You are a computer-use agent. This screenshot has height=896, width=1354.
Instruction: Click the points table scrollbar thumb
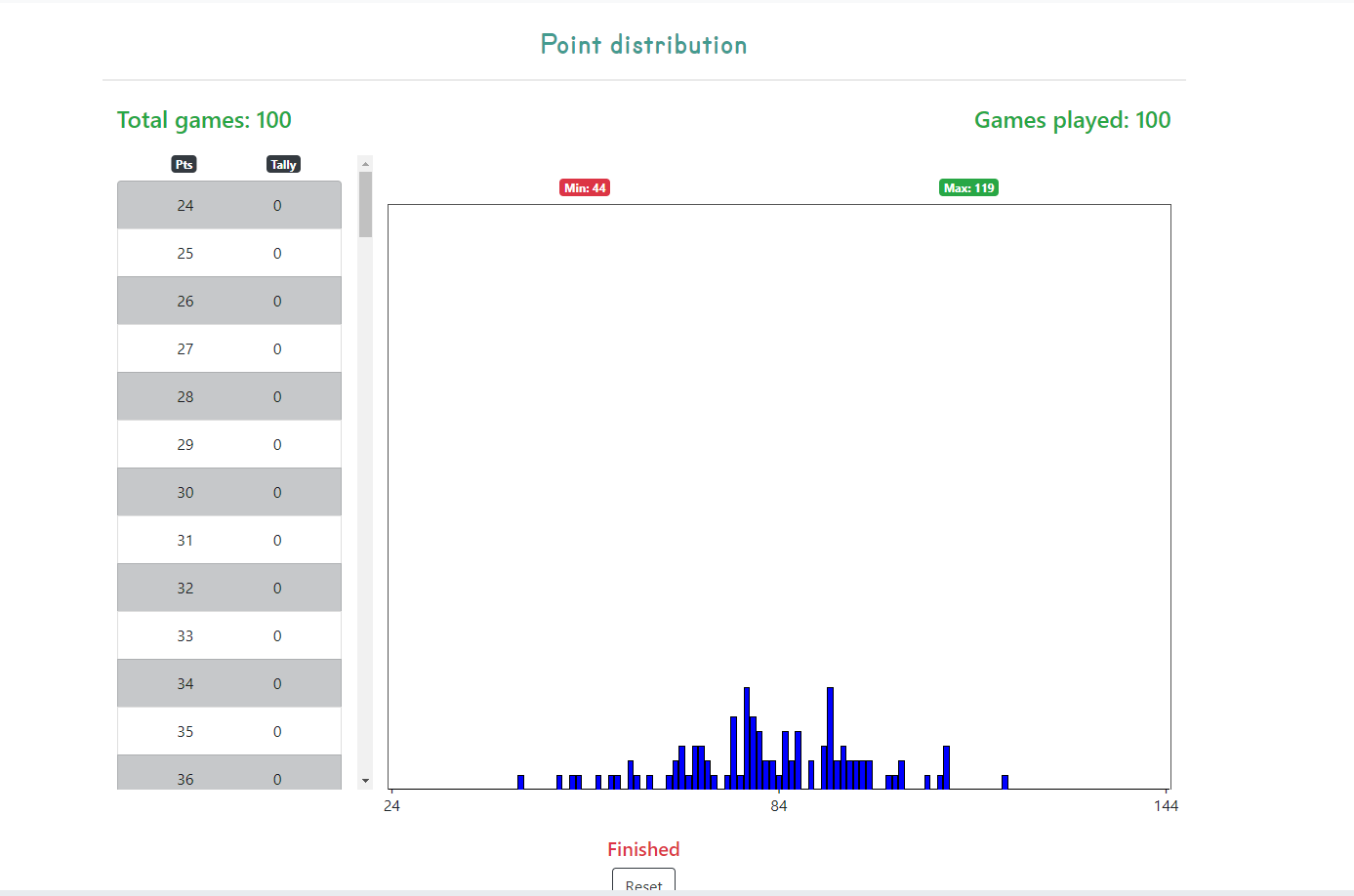pos(366,205)
